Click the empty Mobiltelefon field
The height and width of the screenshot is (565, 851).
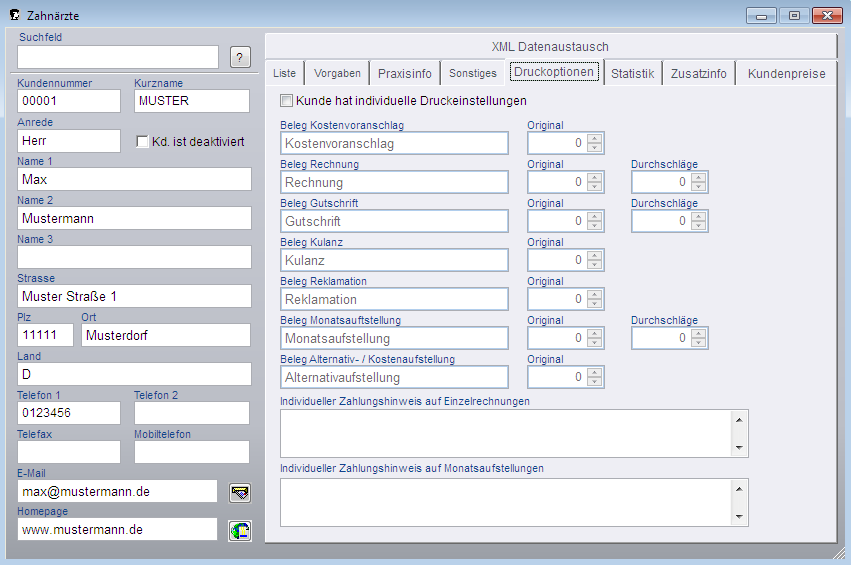tap(192, 452)
